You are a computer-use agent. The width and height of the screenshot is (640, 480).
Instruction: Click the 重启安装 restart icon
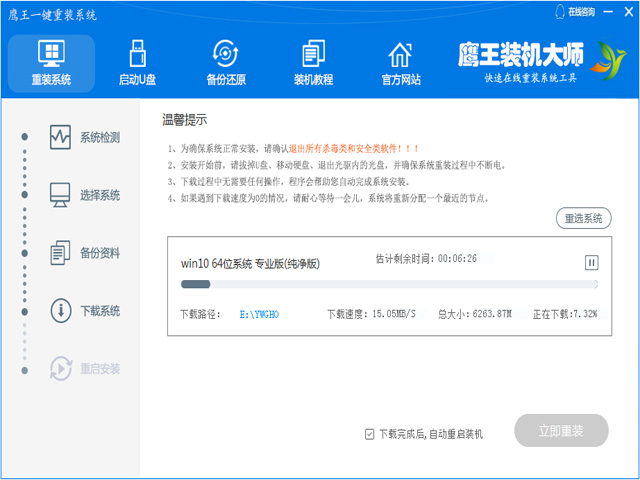(60, 368)
